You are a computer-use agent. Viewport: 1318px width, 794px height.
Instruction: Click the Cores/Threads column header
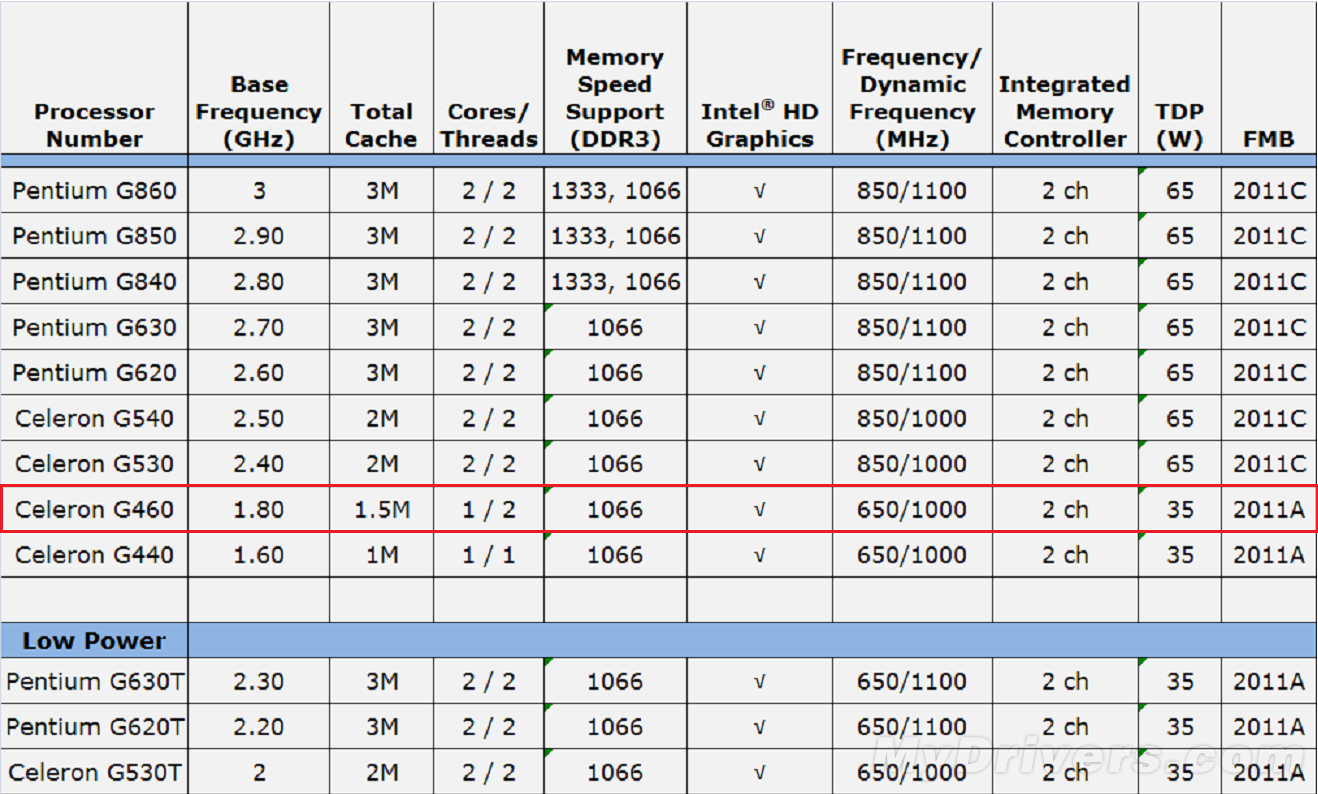(x=489, y=125)
